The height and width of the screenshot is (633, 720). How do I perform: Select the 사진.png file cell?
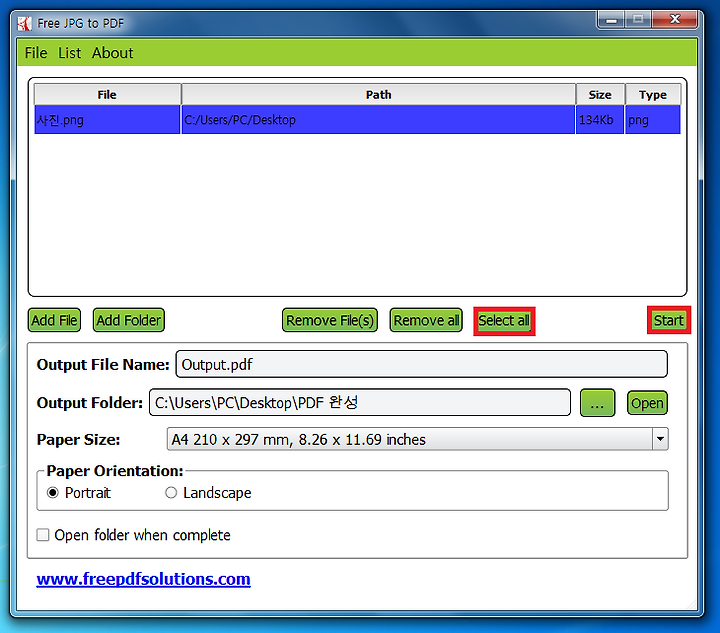107,120
